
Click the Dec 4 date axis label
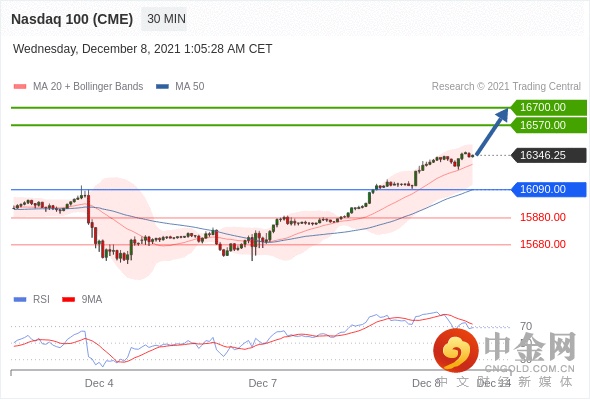pyautogui.click(x=99, y=383)
